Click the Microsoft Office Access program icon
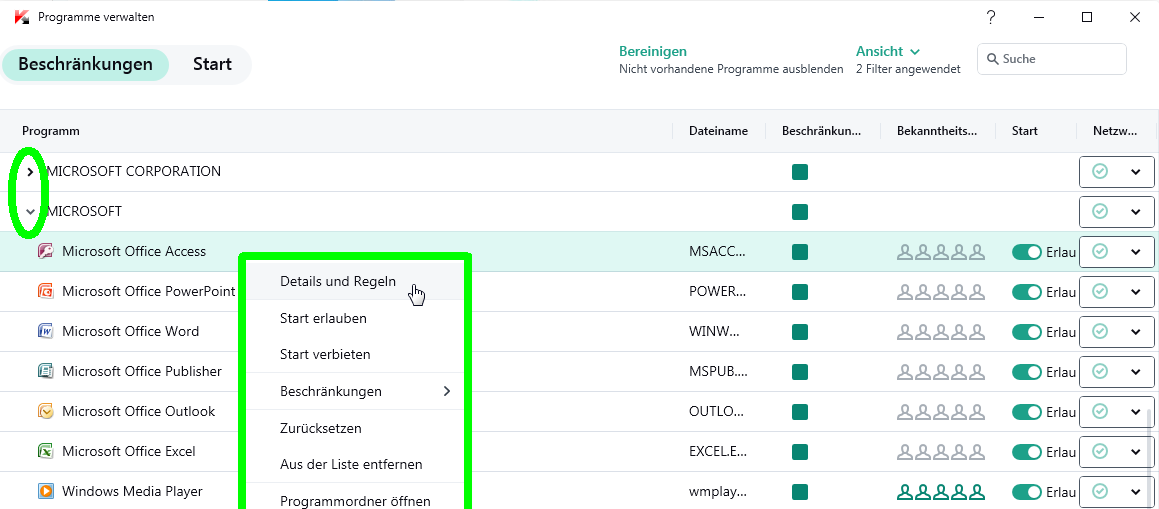This screenshot has width=1159, height=509. click(45, 251)
